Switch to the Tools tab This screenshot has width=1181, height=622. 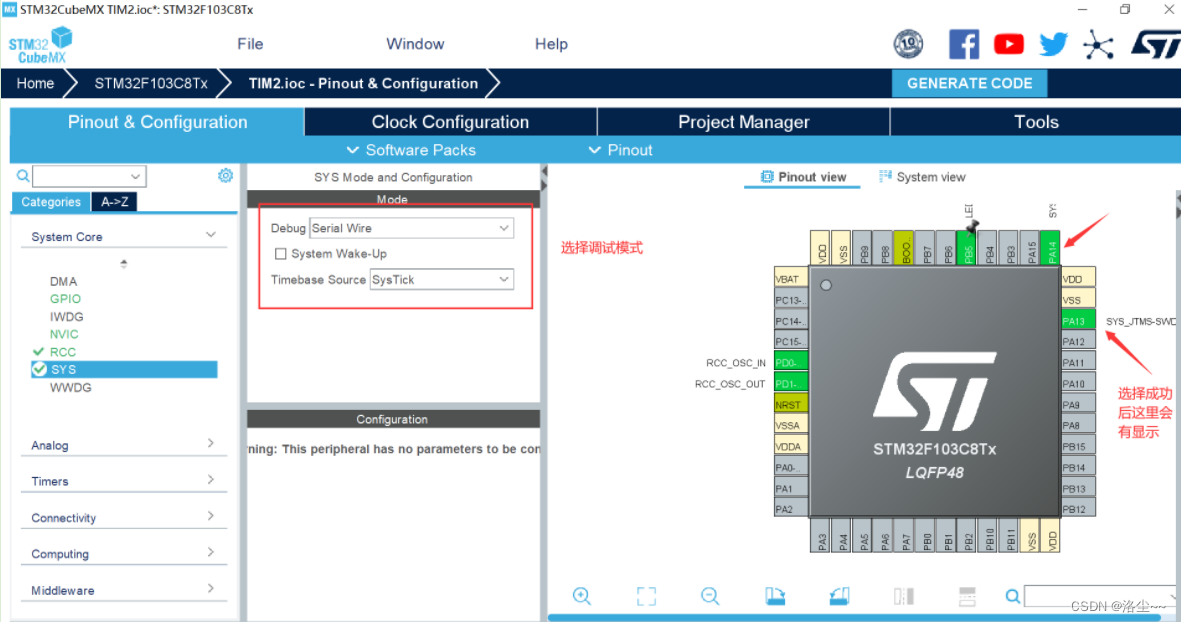point(1036,122)
